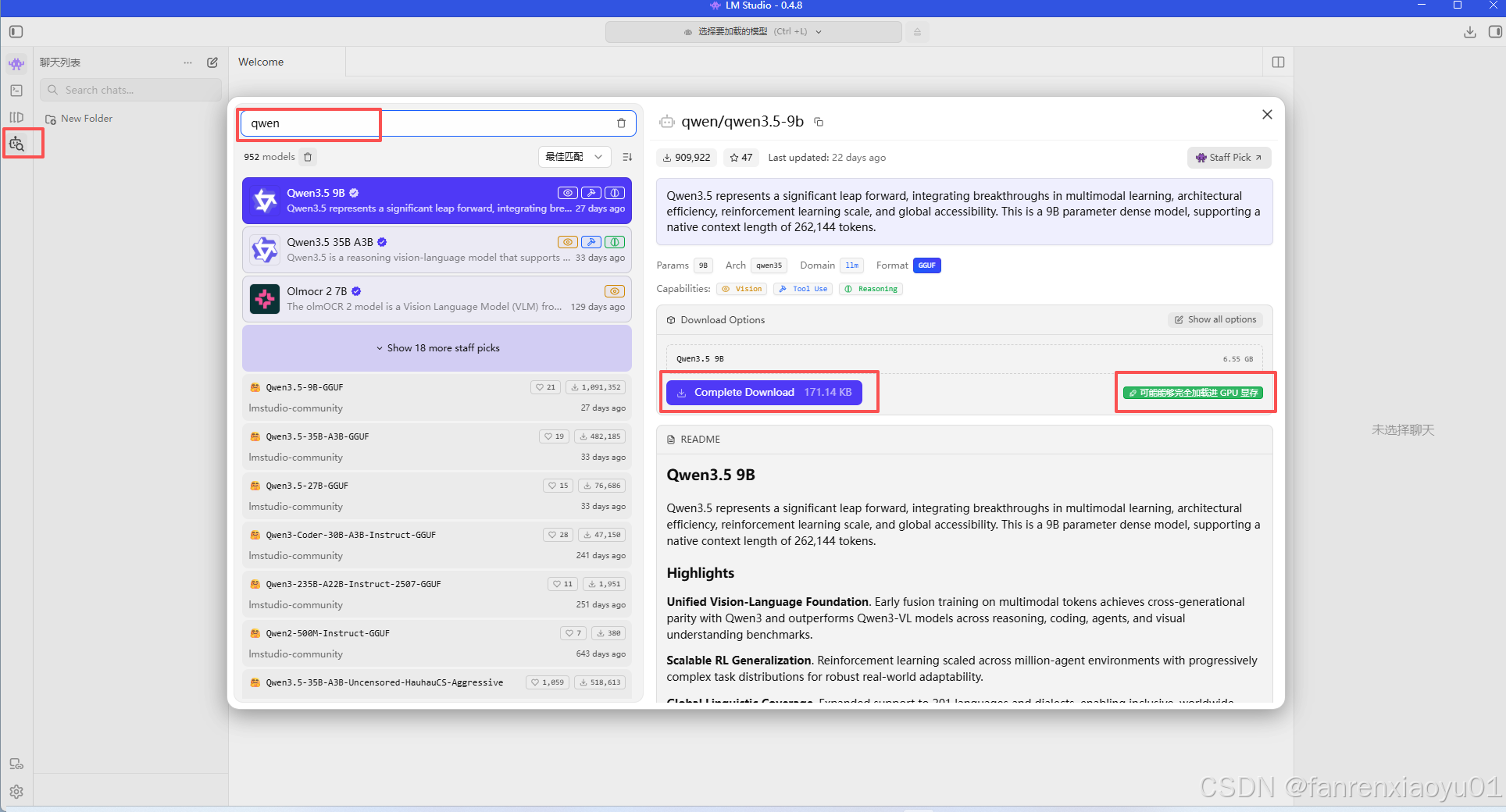Click the Complete Download button

(764, 393)
